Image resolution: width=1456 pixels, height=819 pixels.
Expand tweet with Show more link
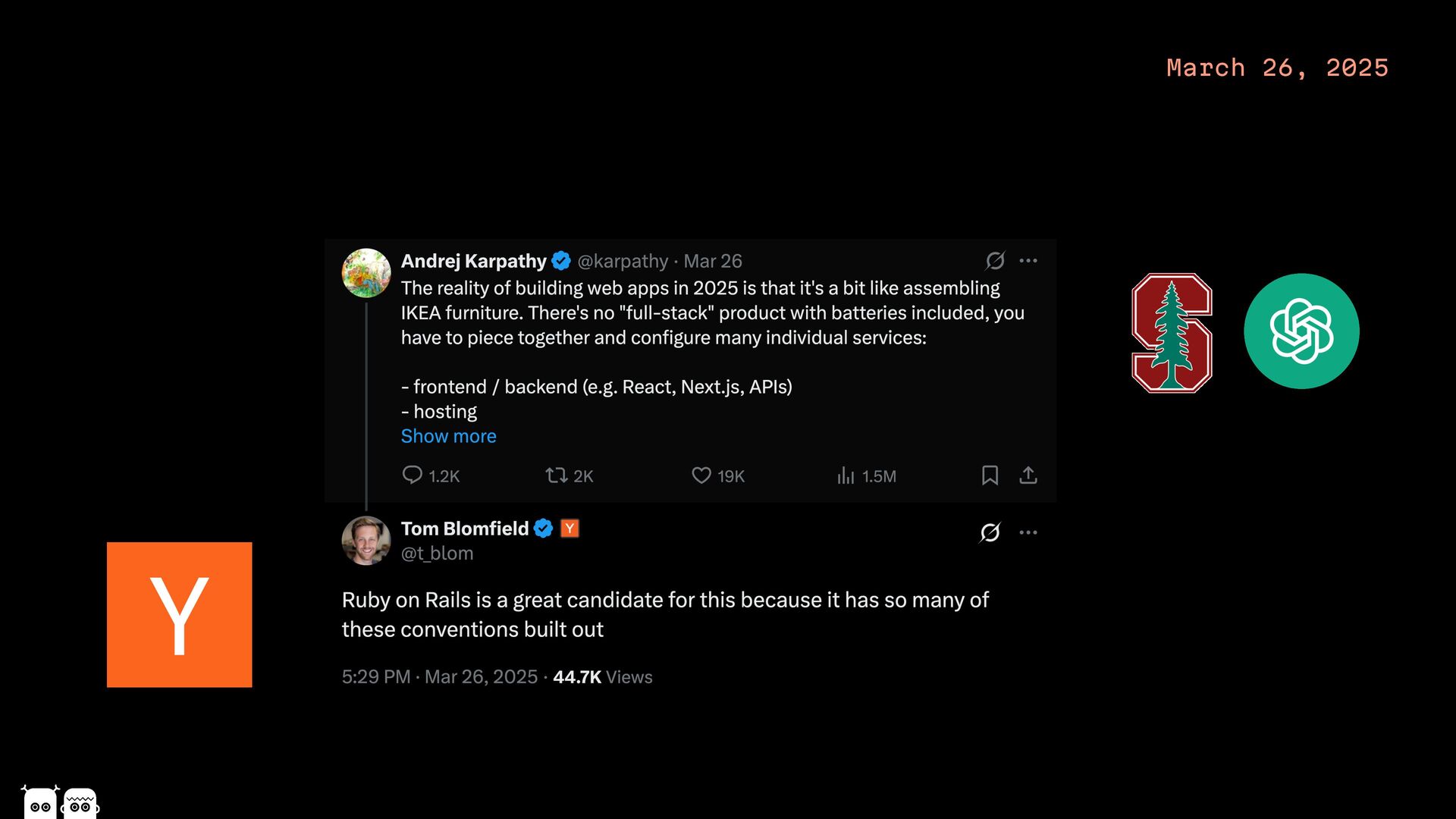(448, 436)
